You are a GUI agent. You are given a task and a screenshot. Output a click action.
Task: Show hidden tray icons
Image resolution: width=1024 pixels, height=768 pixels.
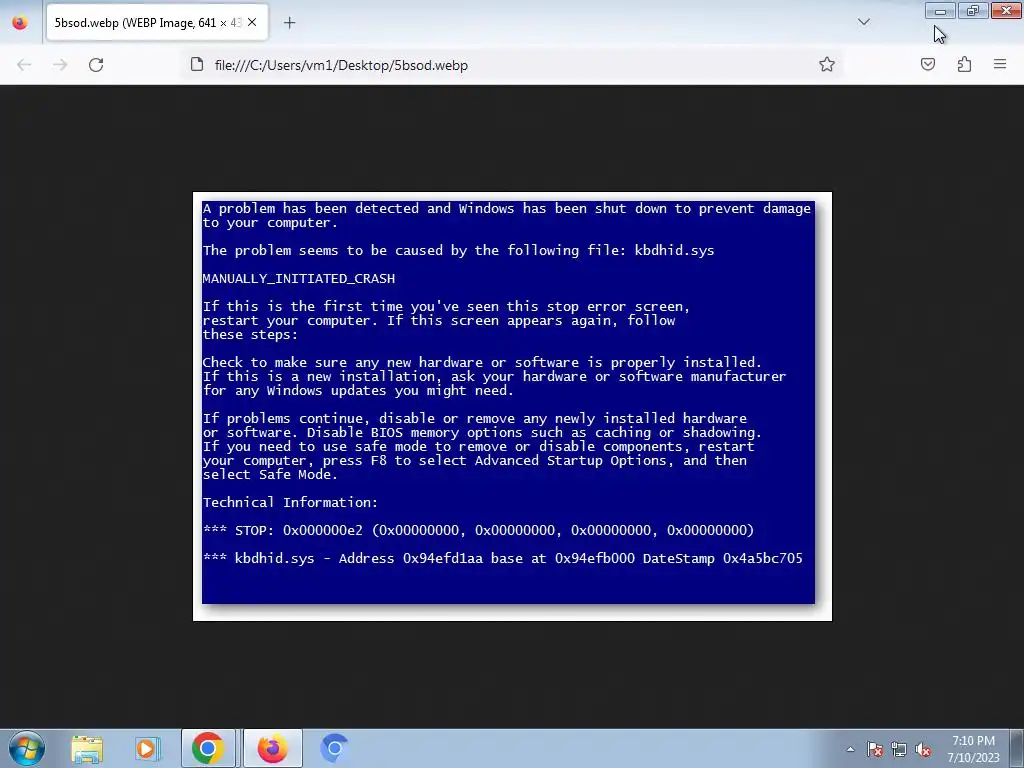(850, 749)
